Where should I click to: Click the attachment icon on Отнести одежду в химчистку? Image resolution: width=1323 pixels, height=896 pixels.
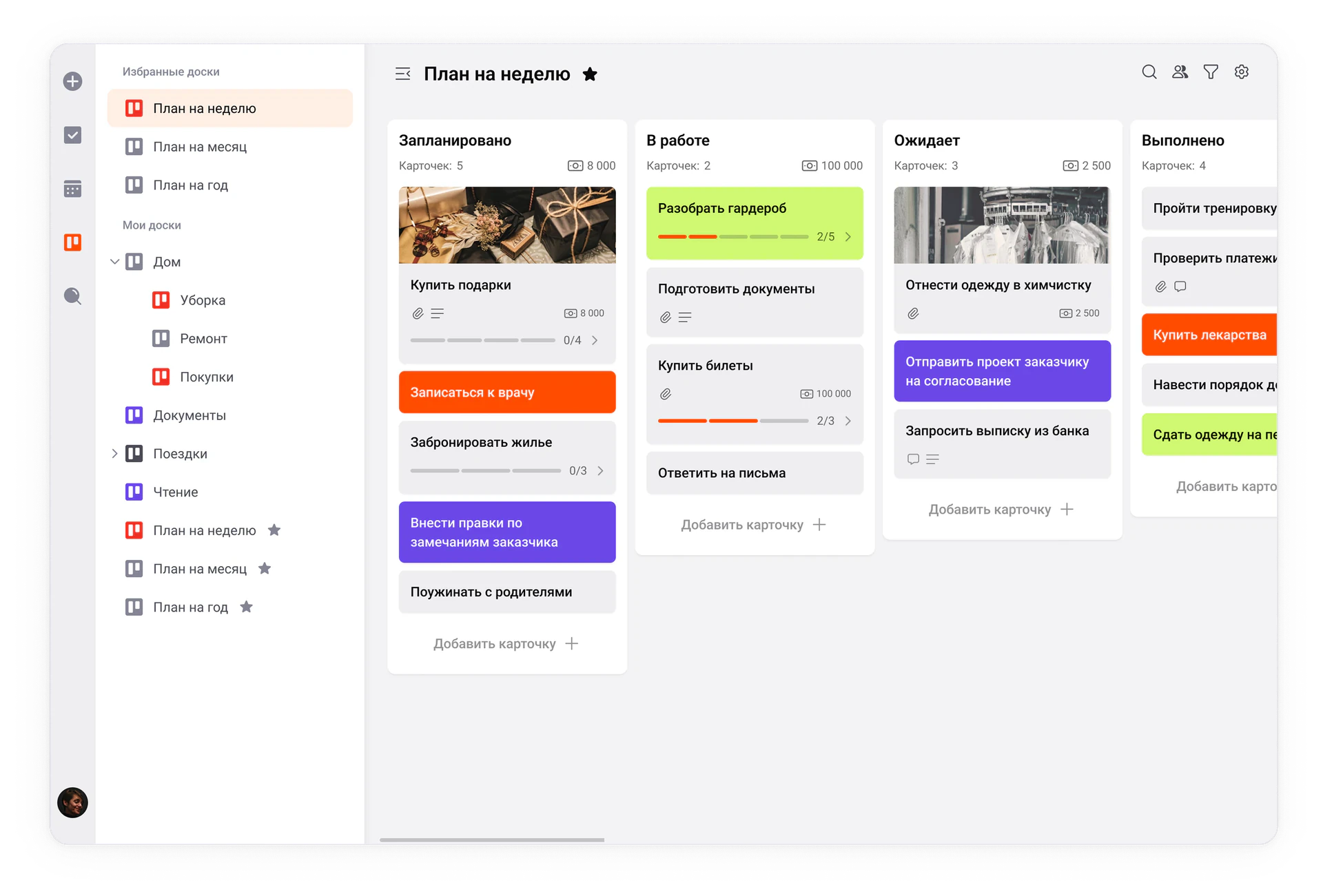pos(913,313)
